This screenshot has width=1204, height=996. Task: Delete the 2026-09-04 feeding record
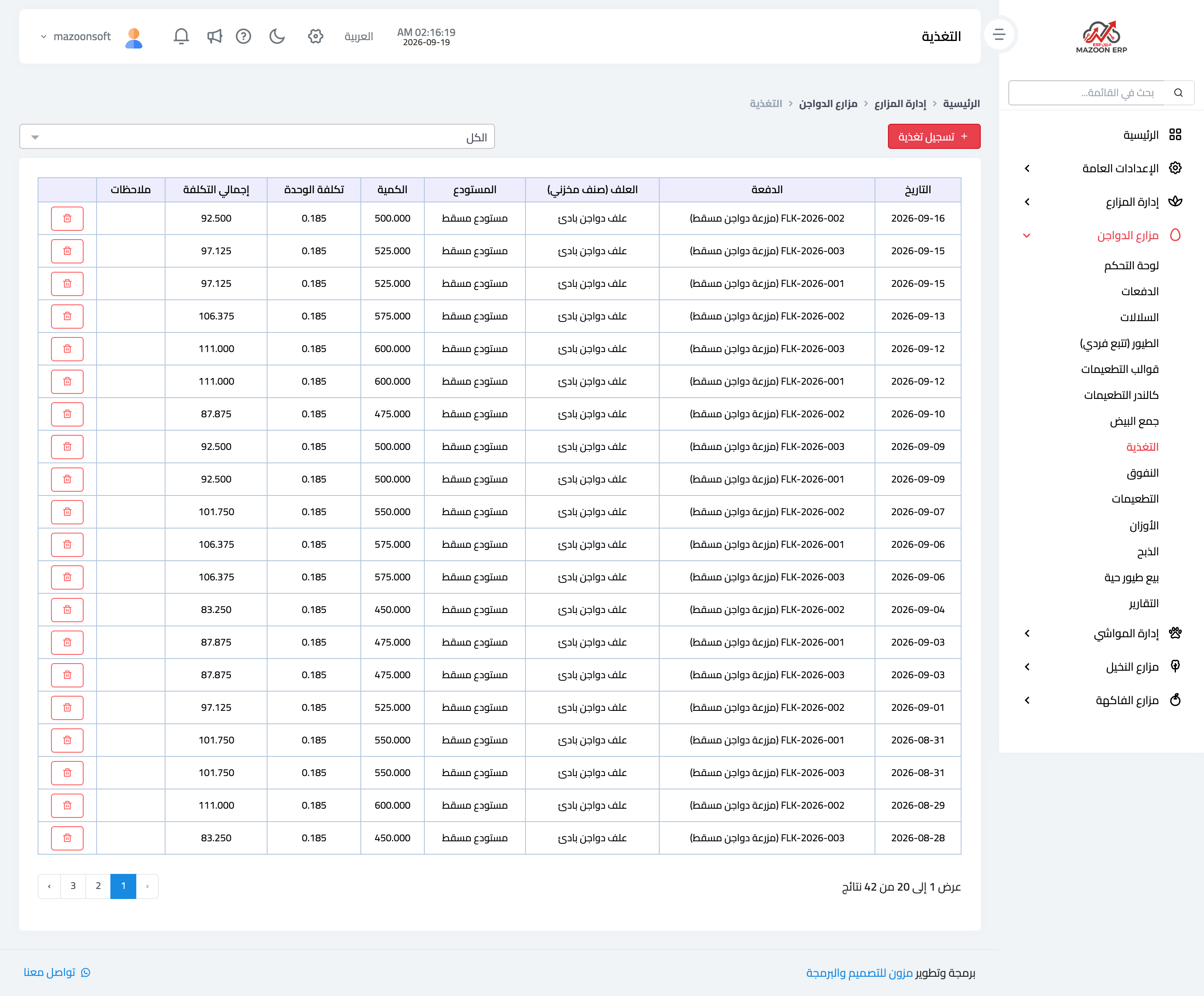tap(67, 610)
